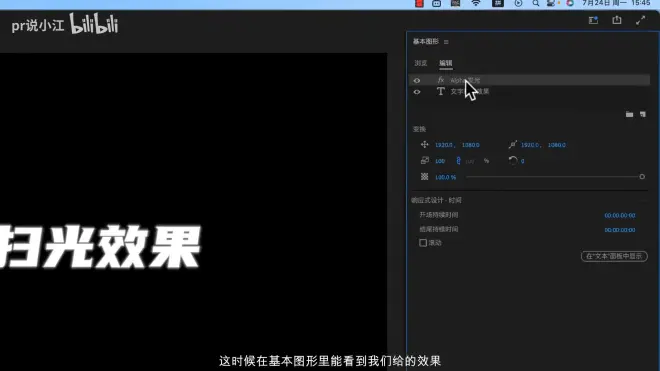This screenshot has width=660, height=371.
Task: Edit the opacity value 100.0 %
Action: (445, 177)
